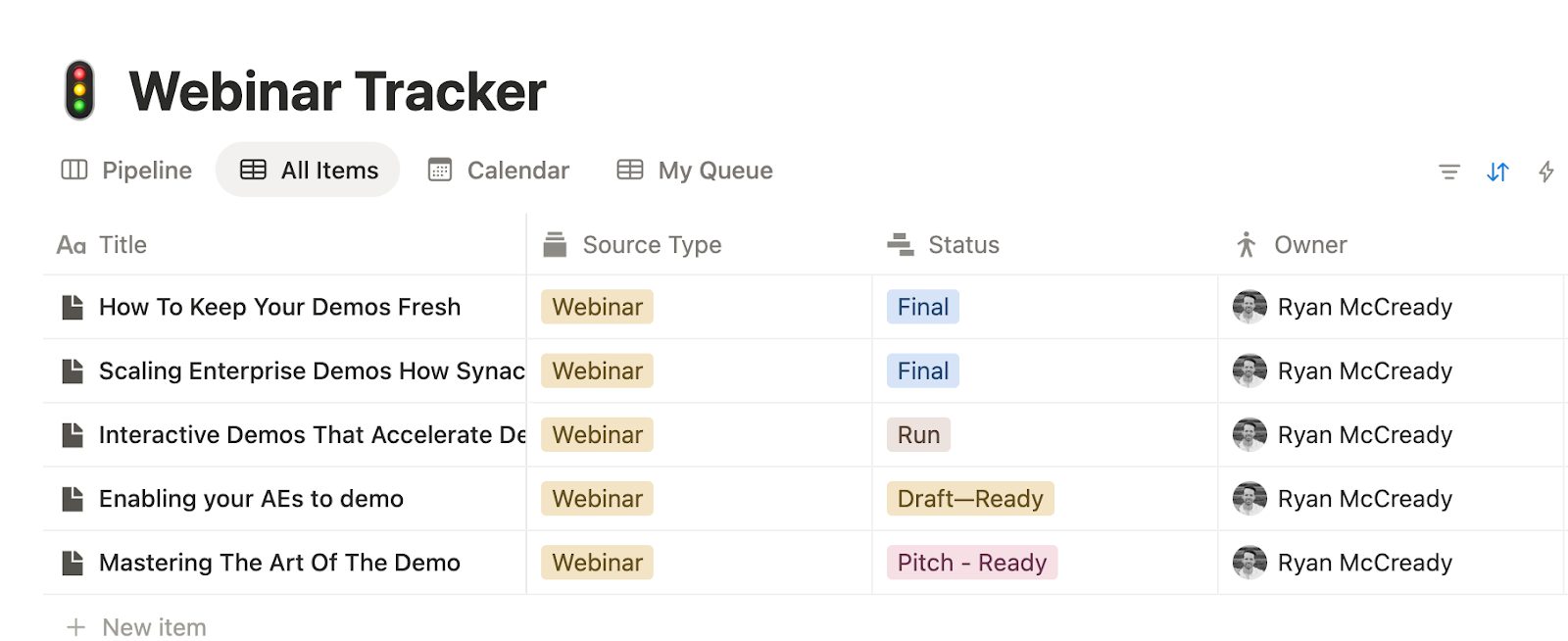Open How To Keep Your Demos Fresh
1568x641 pixels.
pos(279,307)
